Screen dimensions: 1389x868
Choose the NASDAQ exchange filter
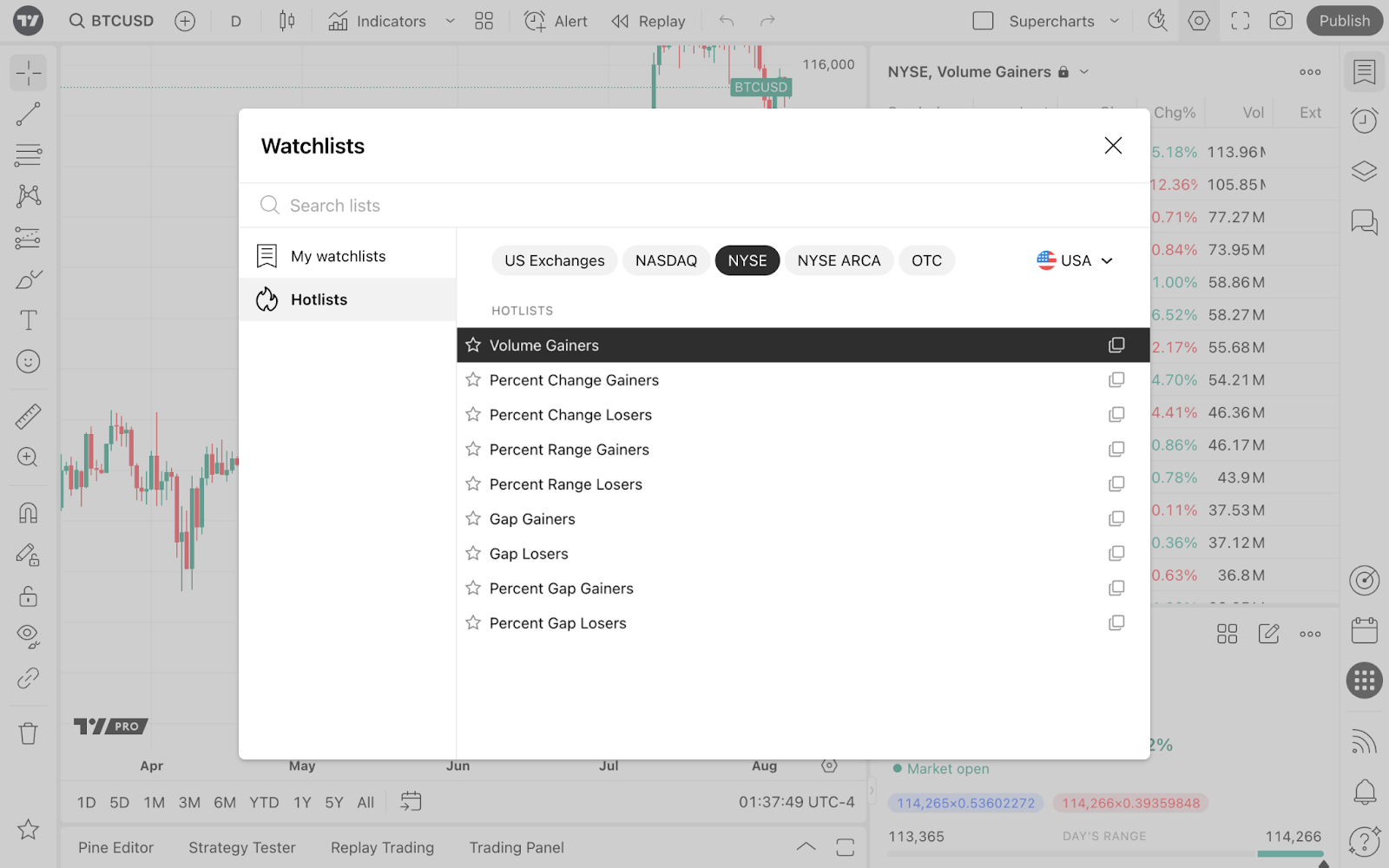pos(666,260)
